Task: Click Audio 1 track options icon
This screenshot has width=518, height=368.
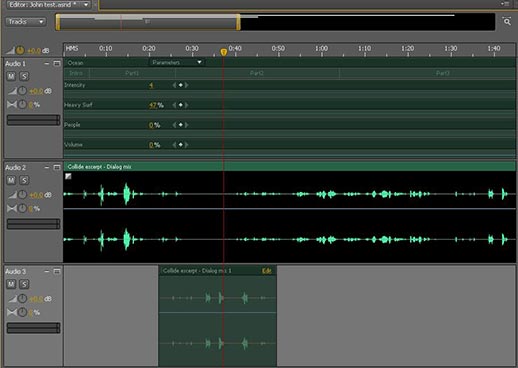Action: [57, 63]
